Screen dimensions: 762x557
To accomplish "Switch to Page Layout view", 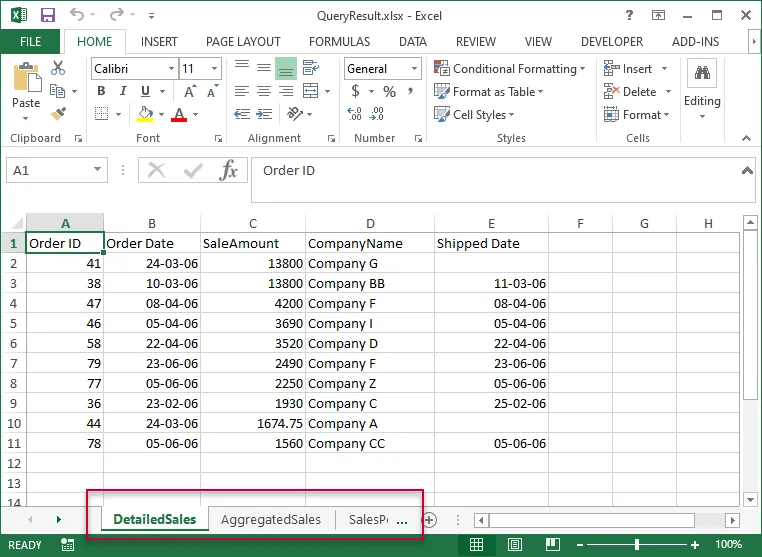I will [x=515, y=545].
